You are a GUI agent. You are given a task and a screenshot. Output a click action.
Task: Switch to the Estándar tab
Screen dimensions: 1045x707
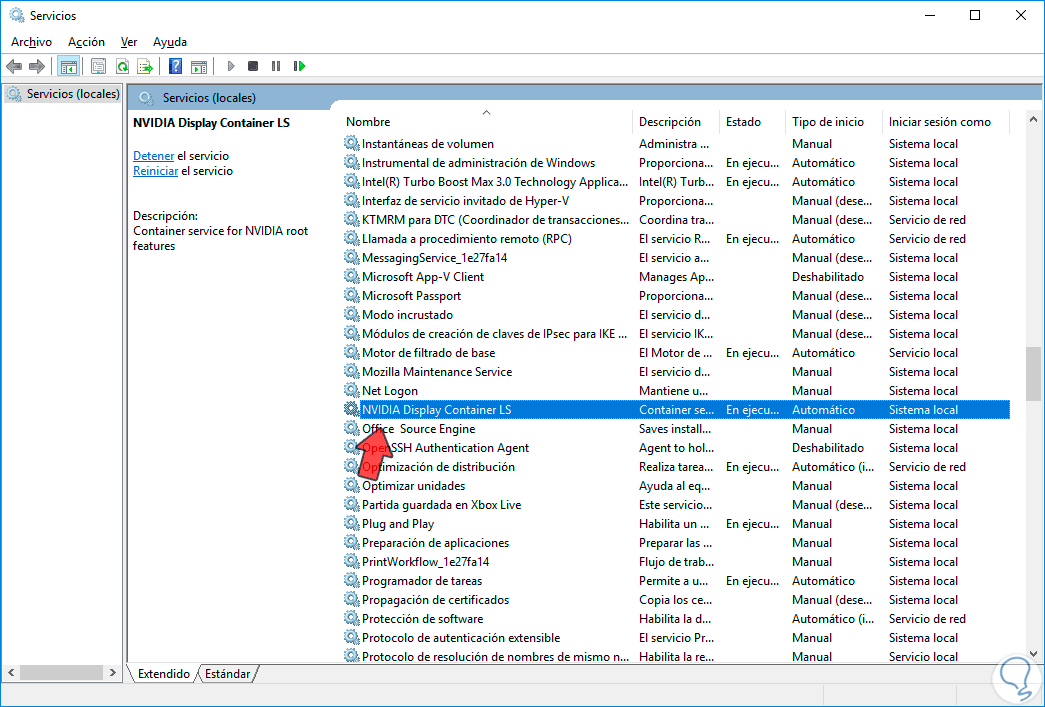click(x=227, y=674)
